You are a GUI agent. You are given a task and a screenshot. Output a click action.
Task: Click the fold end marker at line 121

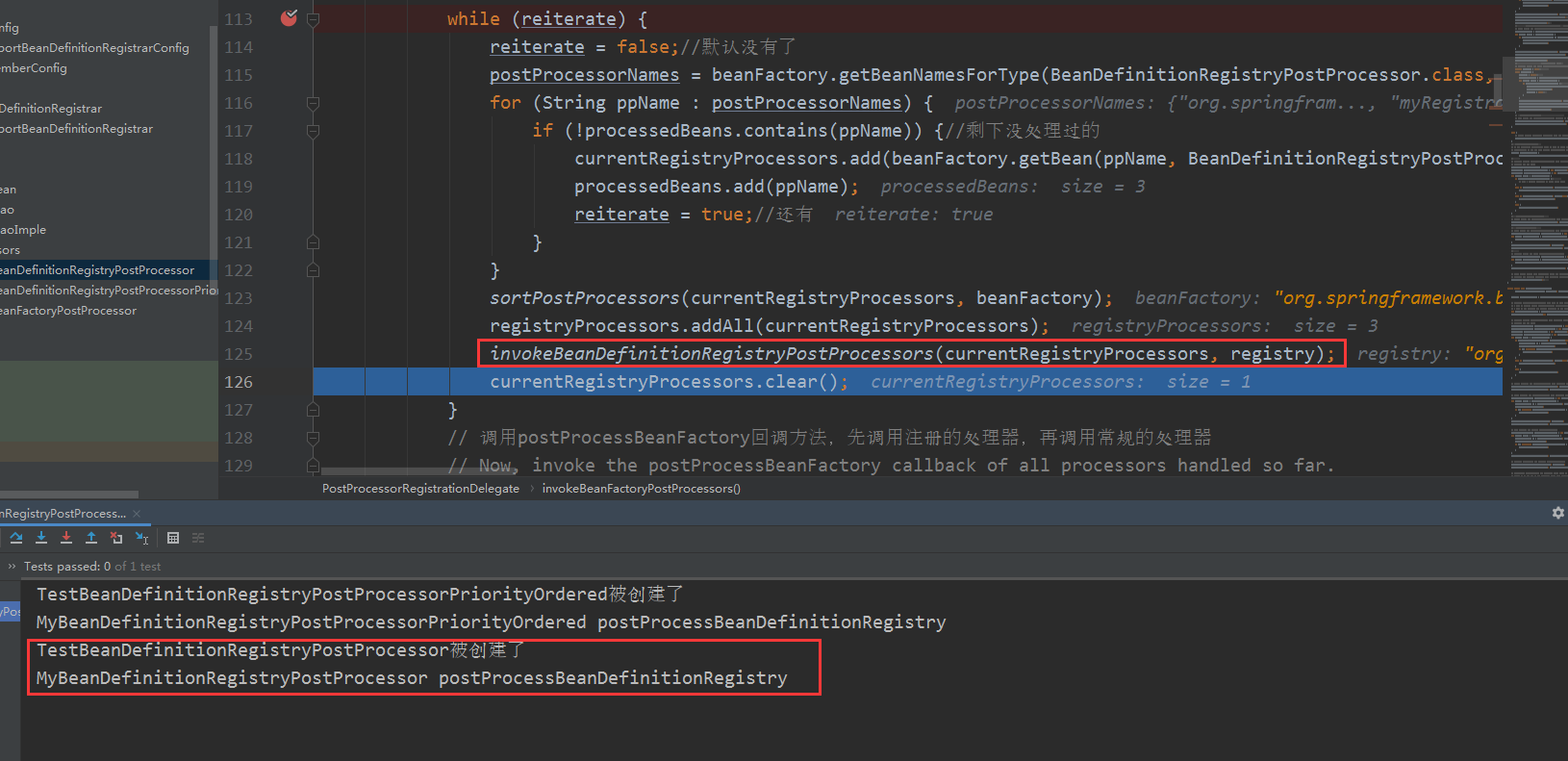(x=313, y=242)
